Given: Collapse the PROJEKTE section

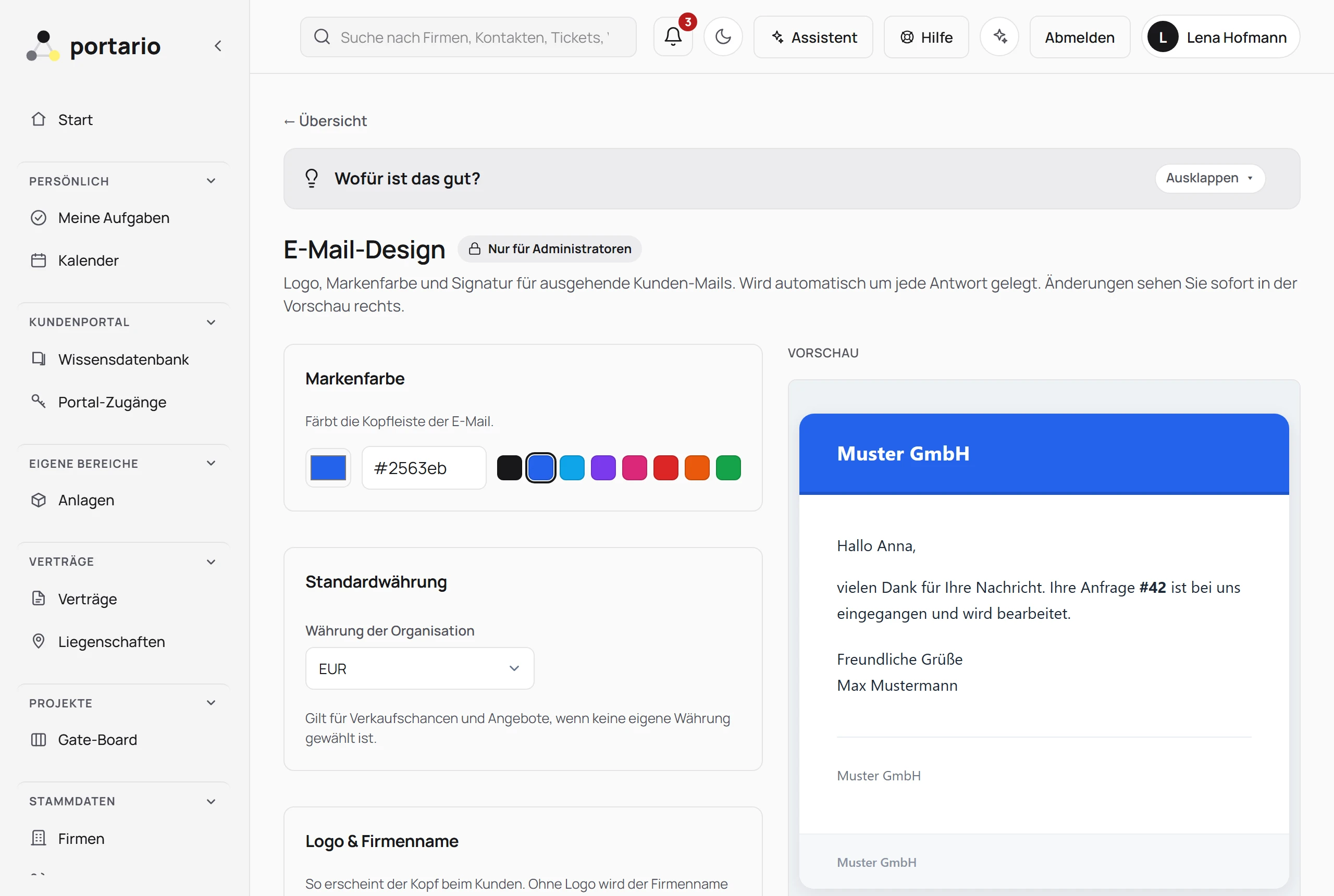Looking at the screenshot, I should click(x=211, y=703).
